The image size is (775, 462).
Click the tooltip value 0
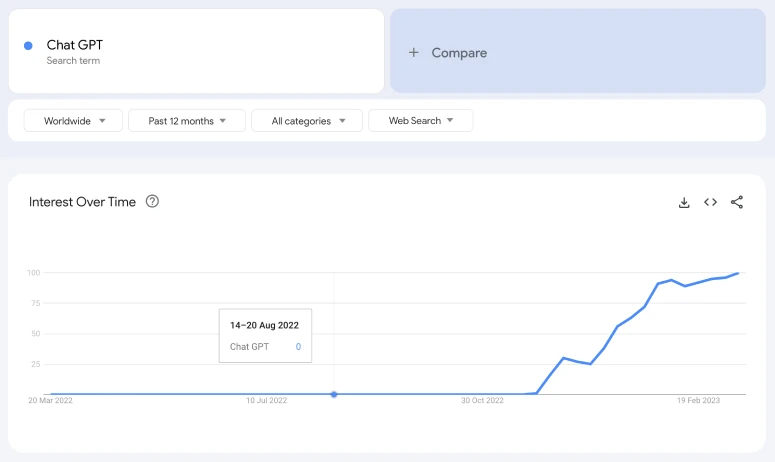tap(298, 347)
